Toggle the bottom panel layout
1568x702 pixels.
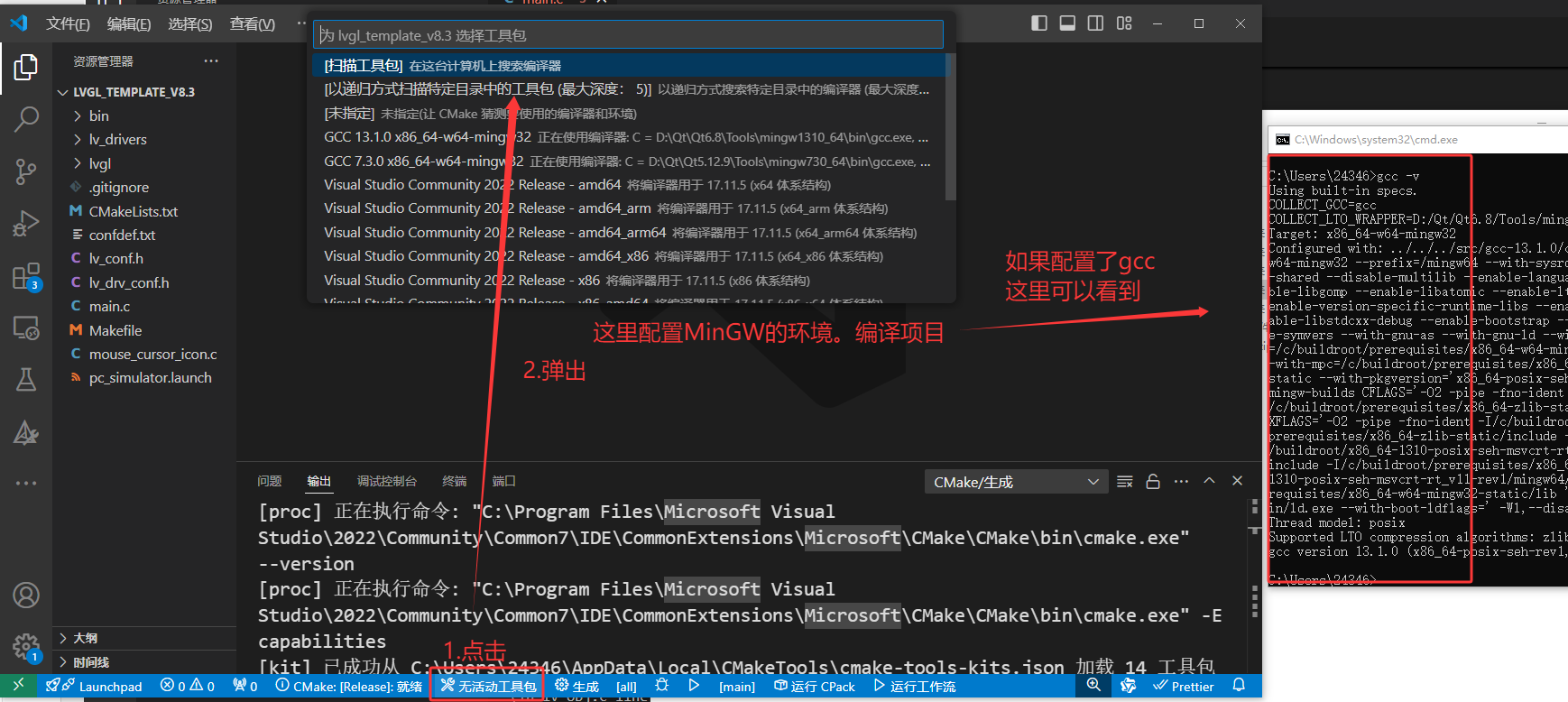(x=1067, y=23)
